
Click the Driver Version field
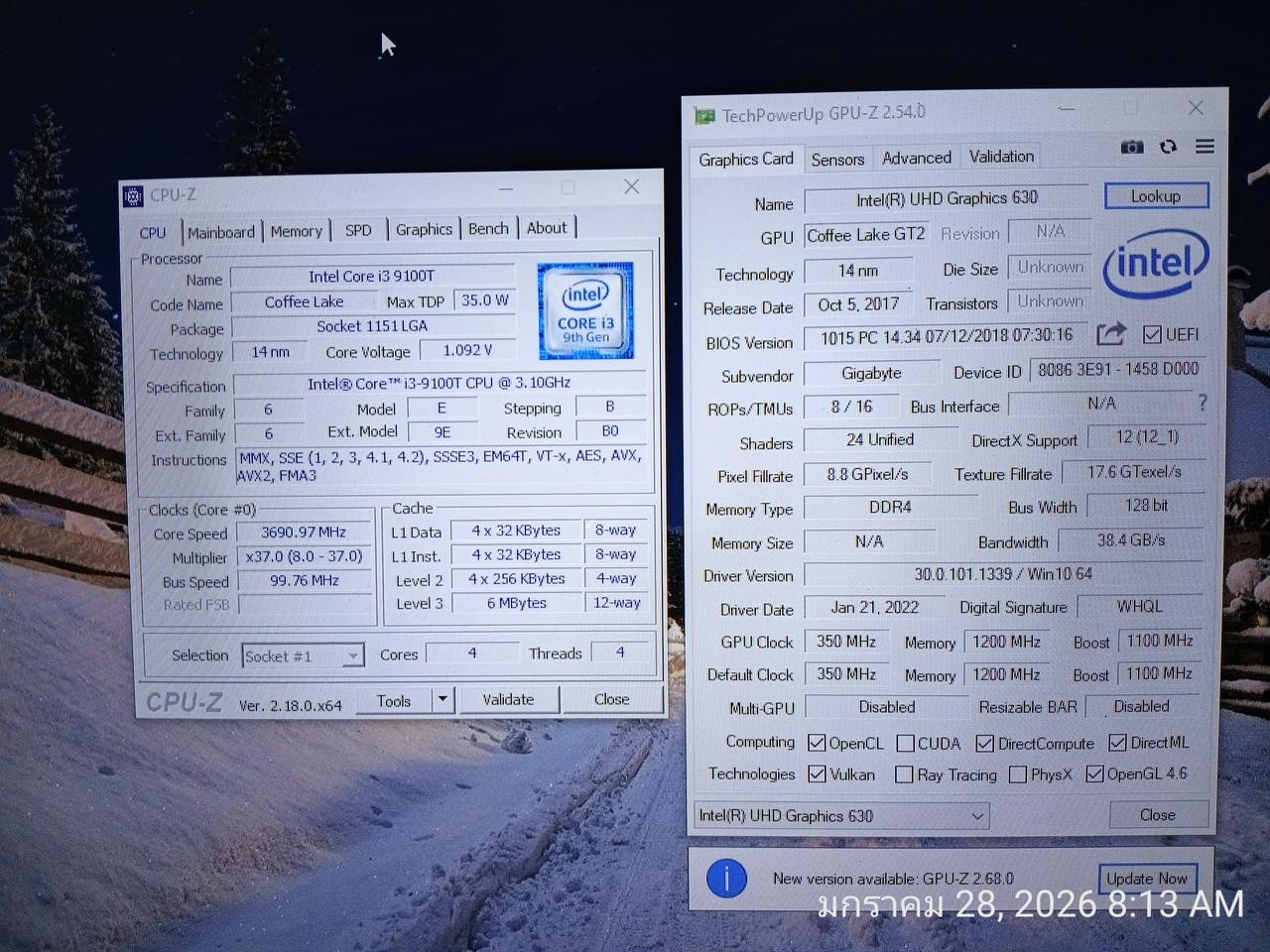point(1003,574)
